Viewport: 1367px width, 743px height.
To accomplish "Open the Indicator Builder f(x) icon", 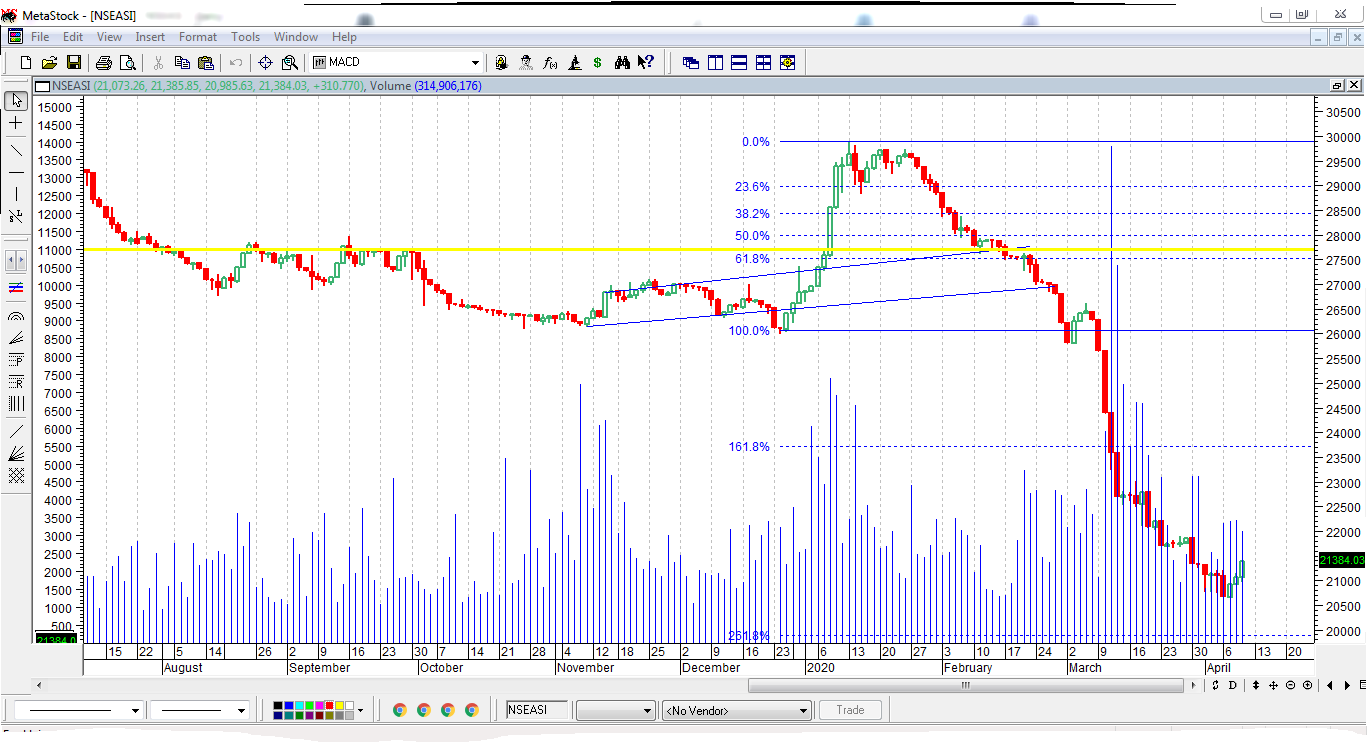I will [550, 62].
